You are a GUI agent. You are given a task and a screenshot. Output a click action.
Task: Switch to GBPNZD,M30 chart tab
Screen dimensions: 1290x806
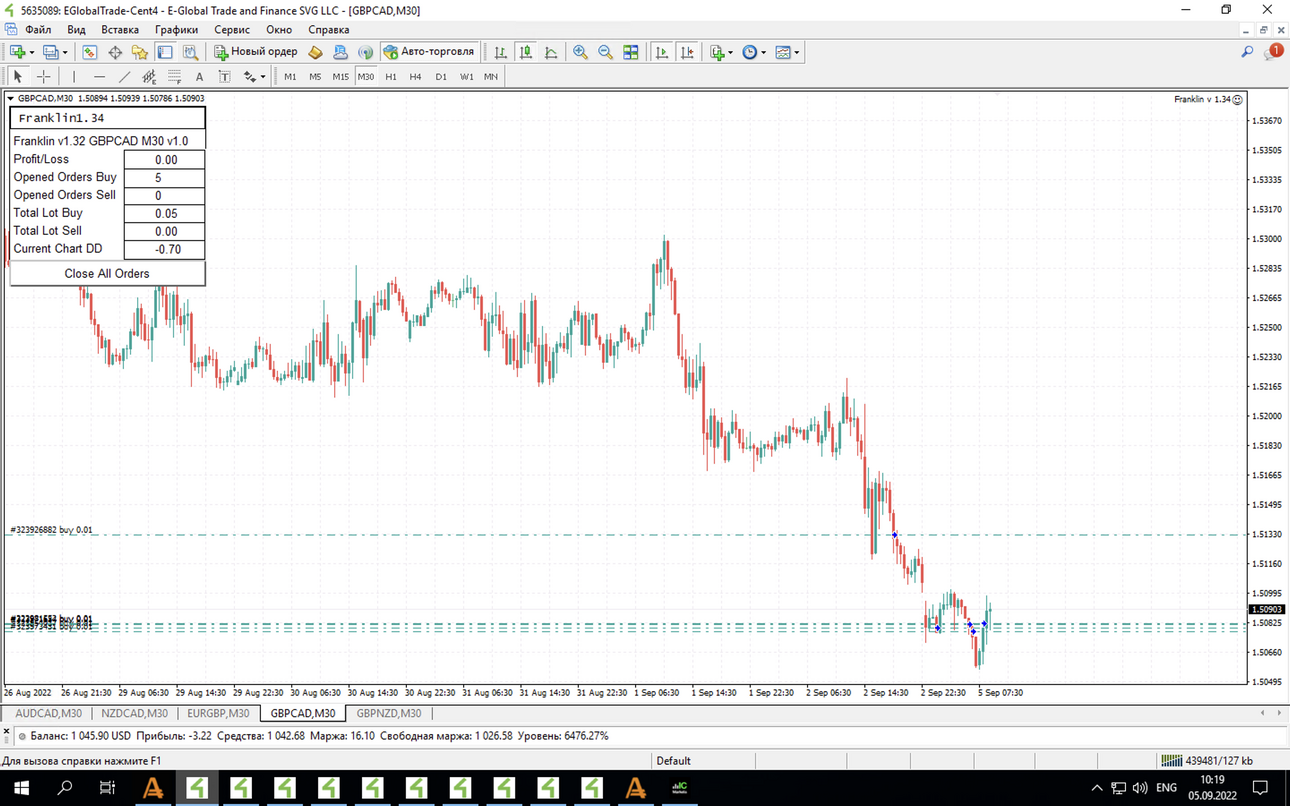(389, 713)
